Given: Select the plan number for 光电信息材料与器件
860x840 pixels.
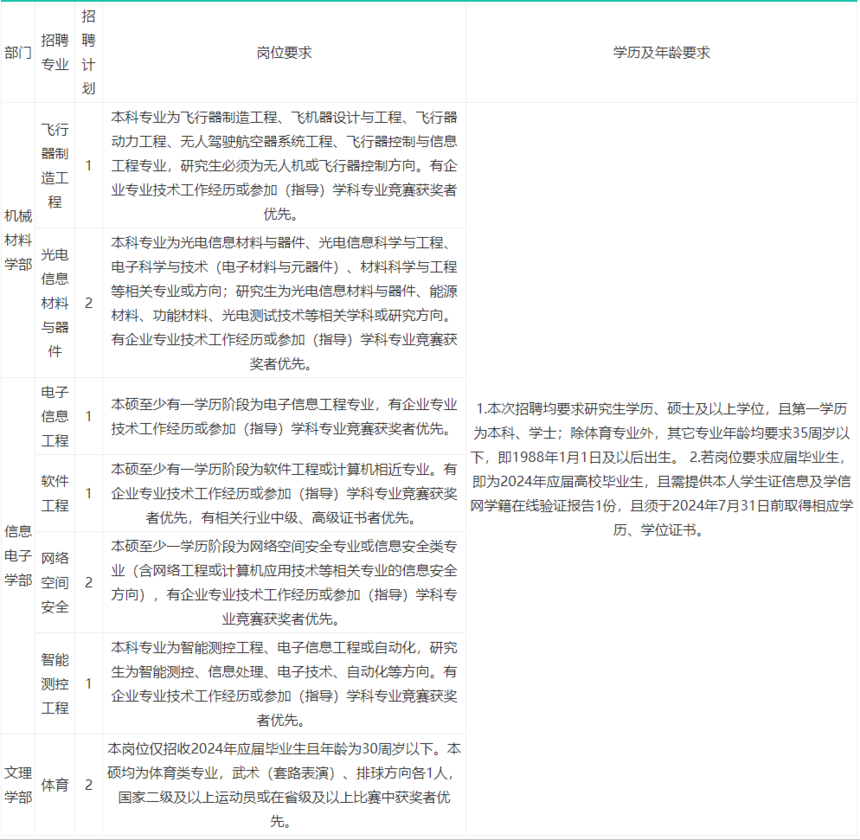Looking at the screenshot, I should [x=88, y=303].
